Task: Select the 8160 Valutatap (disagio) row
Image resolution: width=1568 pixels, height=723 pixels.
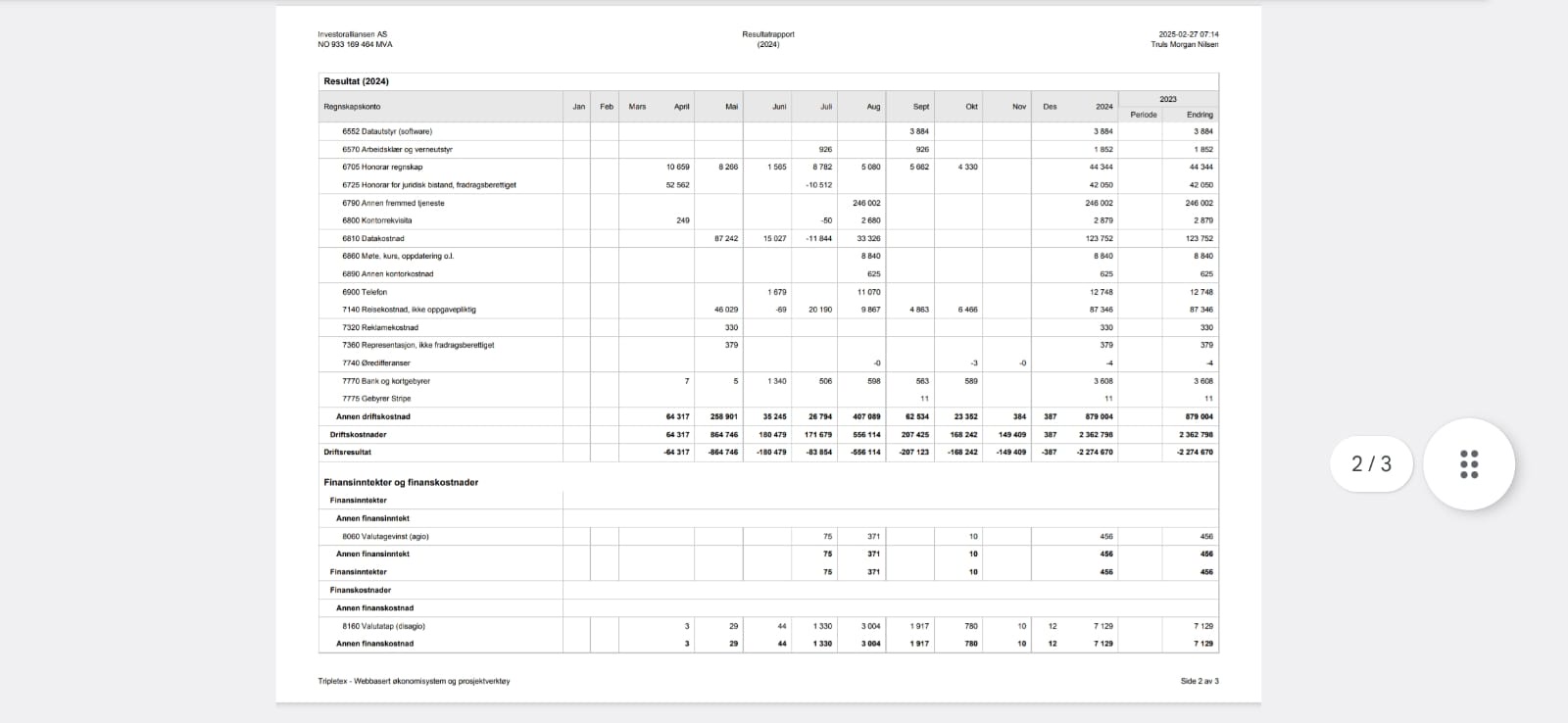Action: coord(768,626)
